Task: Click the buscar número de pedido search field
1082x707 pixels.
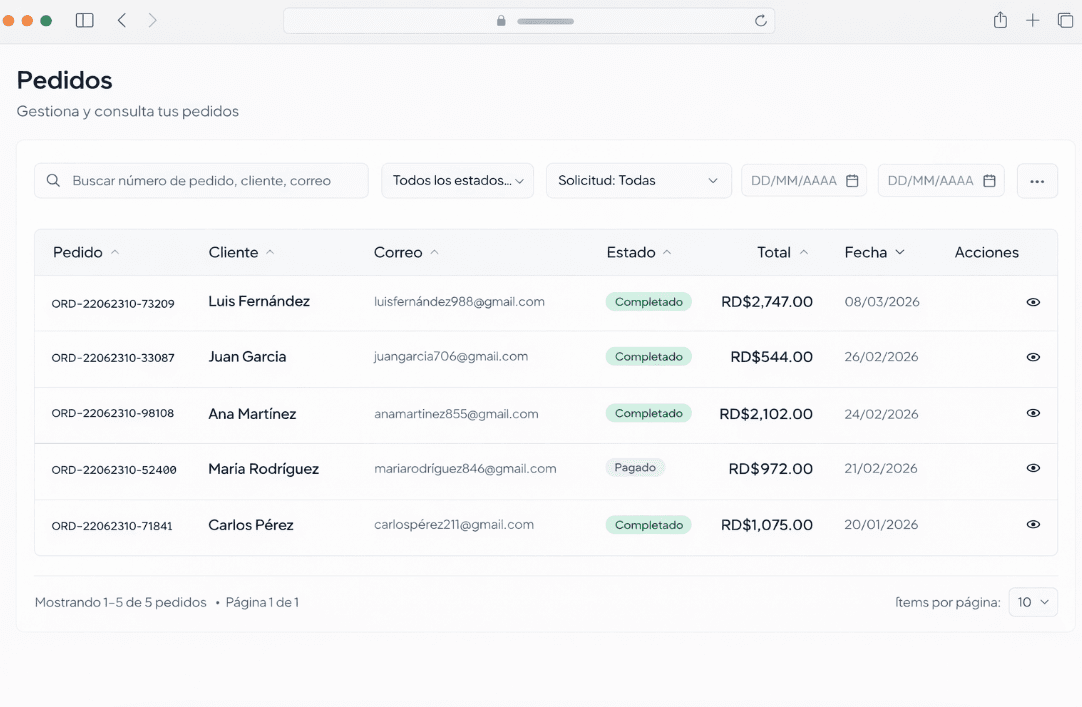Action: pyautogui.click(x=200, y=180)
